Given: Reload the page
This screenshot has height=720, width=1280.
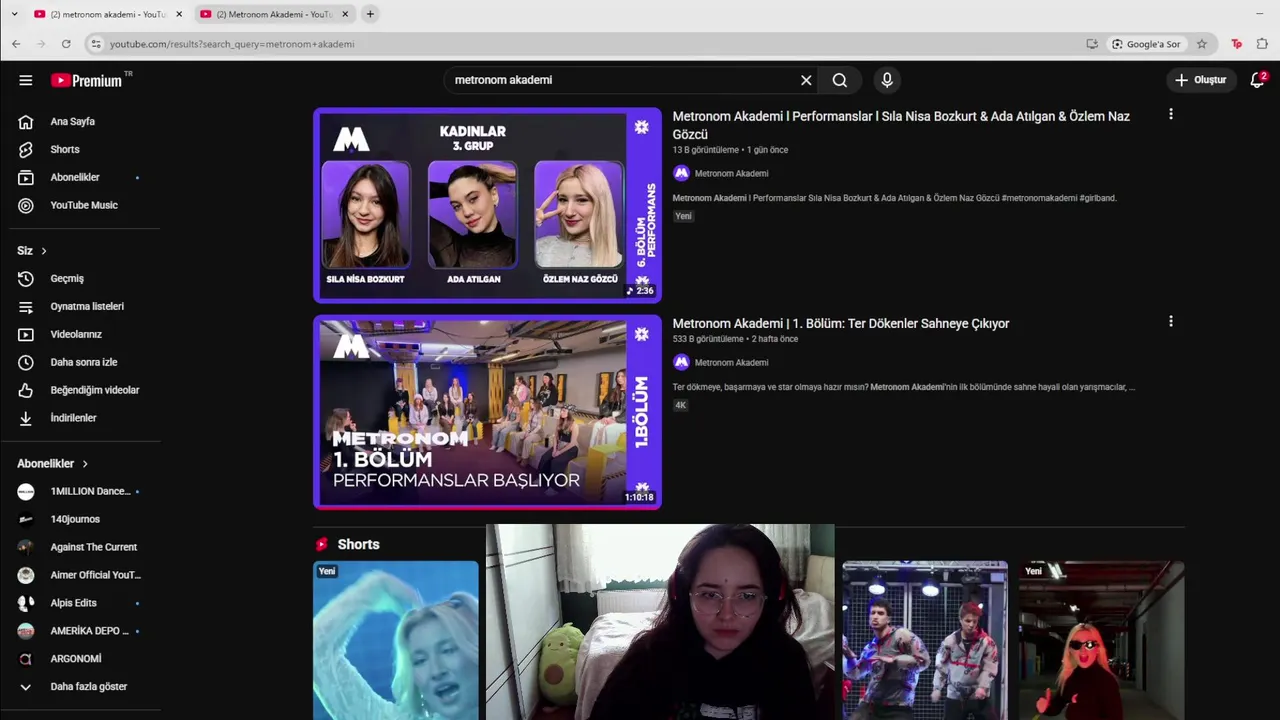Looking at the screenshot, I should tap(66, 44).
